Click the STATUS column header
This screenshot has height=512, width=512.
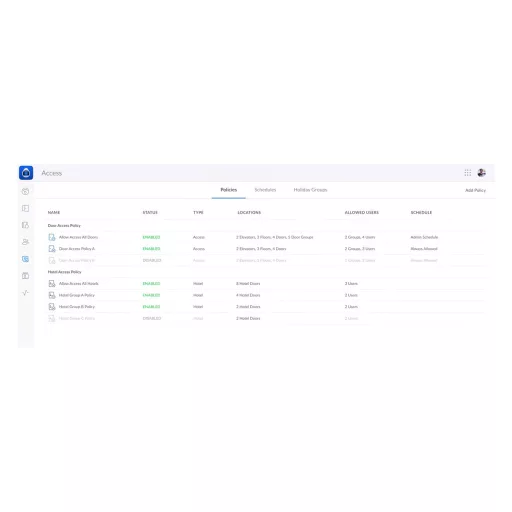click(x=150, y=212)
